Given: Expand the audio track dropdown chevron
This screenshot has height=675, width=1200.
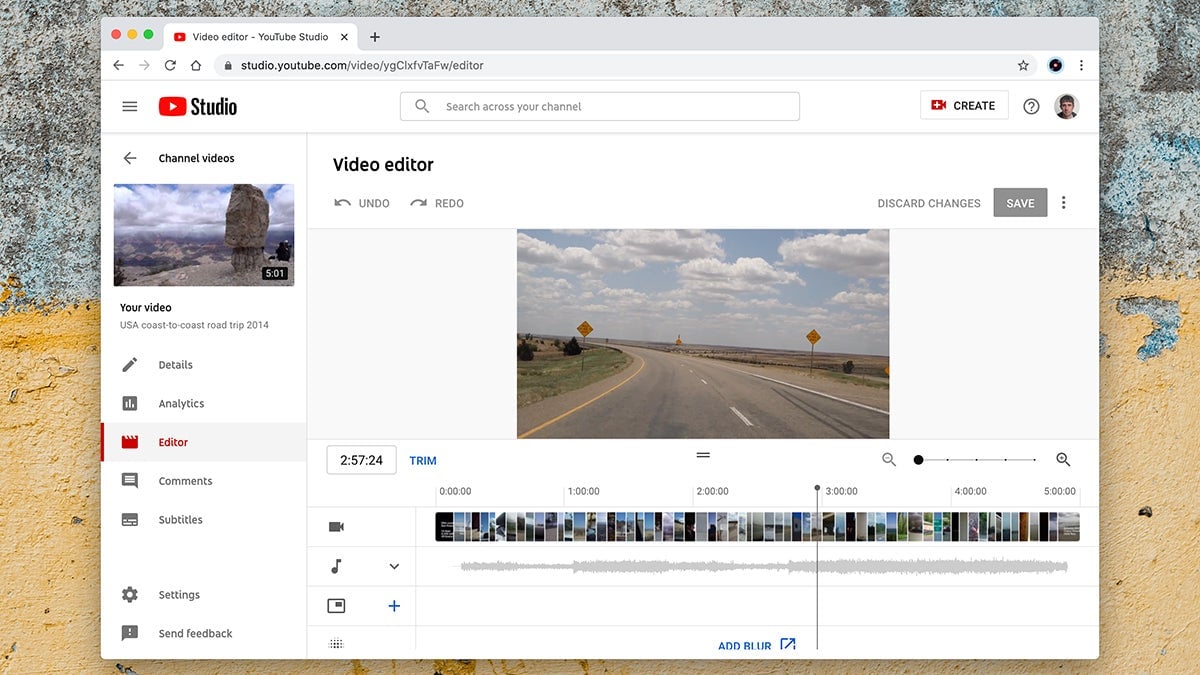Looking at the screenshot, I should [394, 567].
